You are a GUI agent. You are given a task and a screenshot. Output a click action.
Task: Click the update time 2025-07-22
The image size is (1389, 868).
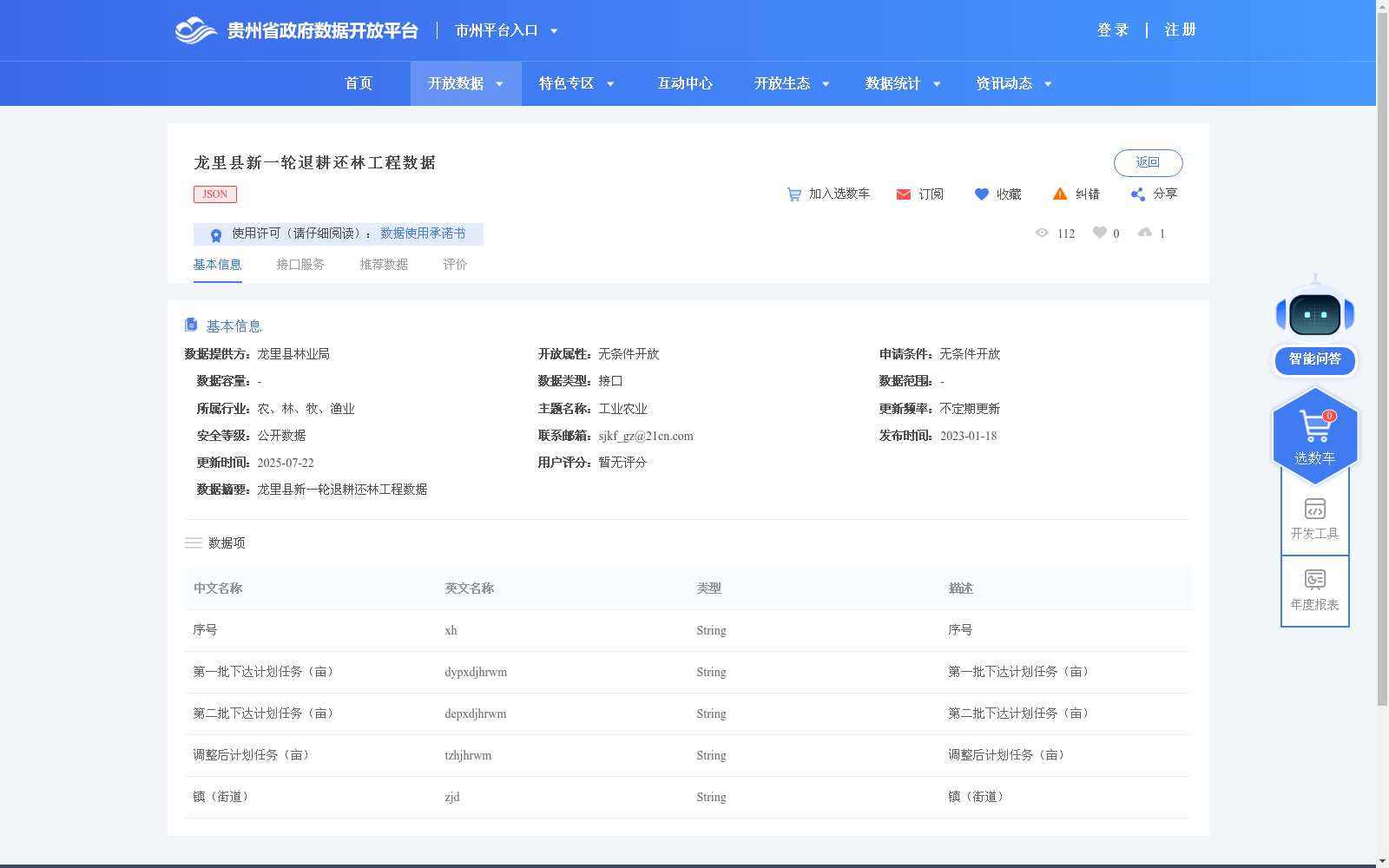pyautogui.click(x=286, y=463)
